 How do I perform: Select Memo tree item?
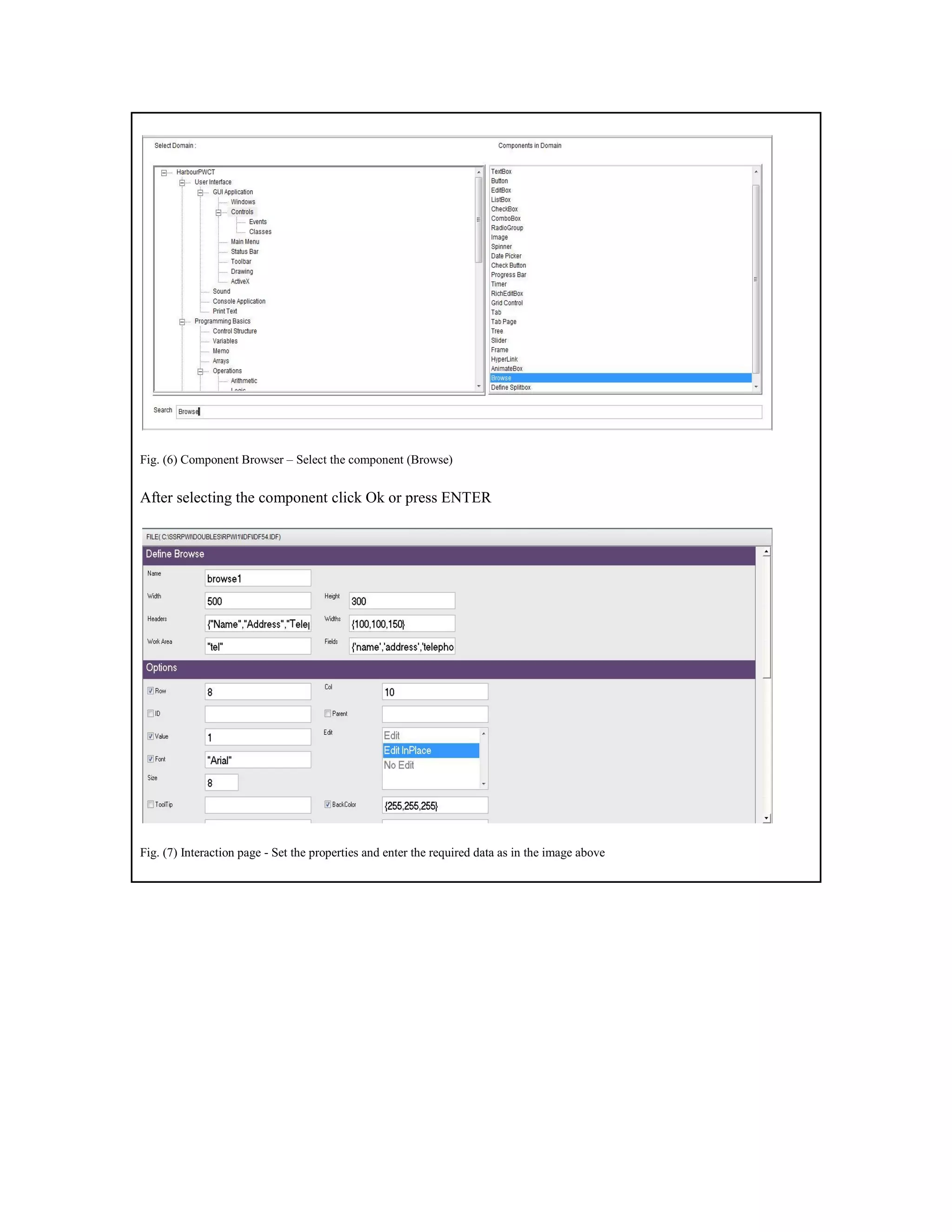(x=220, y=351)
